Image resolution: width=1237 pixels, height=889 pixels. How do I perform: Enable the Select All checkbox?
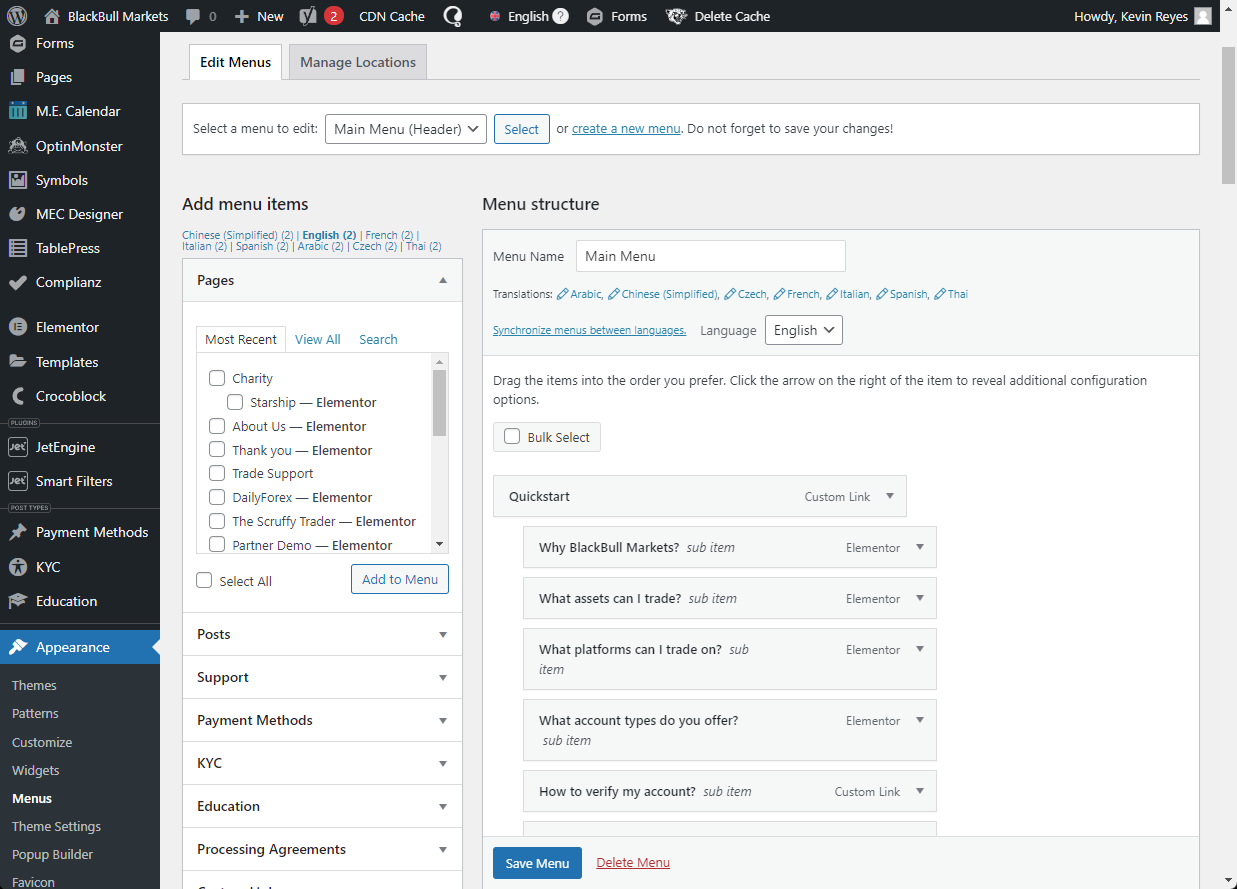204,580
